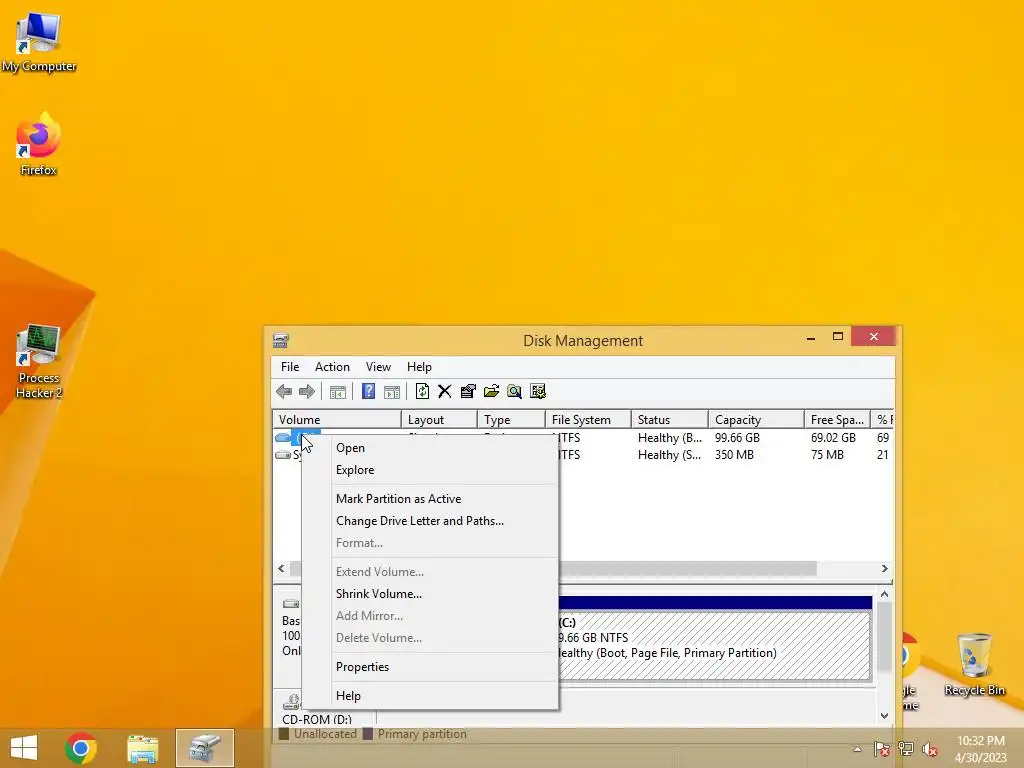Toggle the Show/Hide Console Tree toolbar icon

coord(338,392)
